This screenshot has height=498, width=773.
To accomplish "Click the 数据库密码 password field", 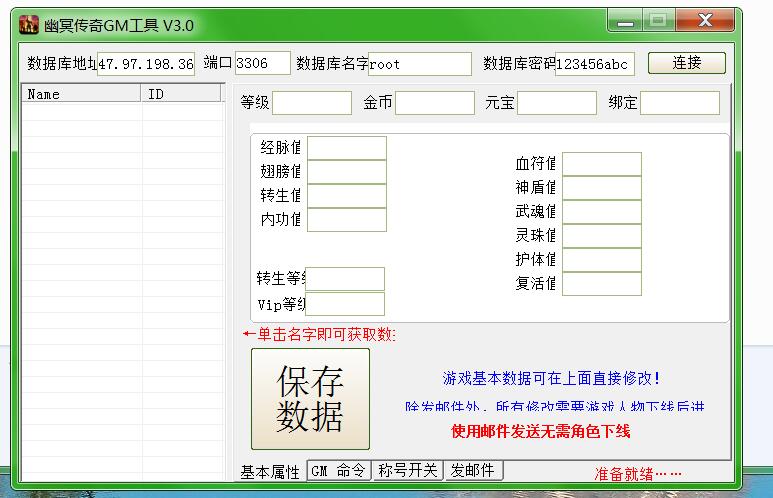I will click(x=594, y=64).
